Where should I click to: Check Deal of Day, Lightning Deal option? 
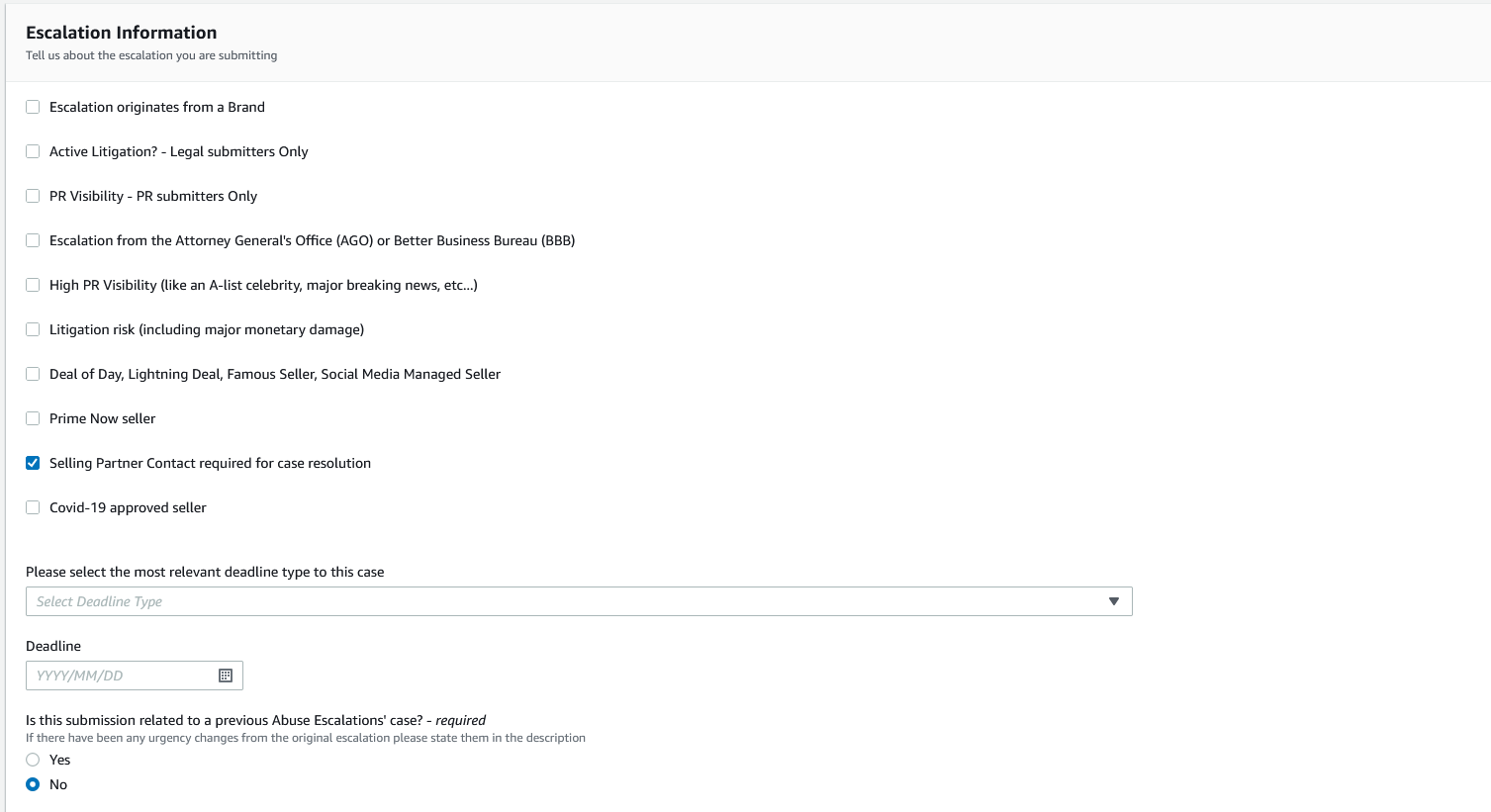(33, 374)
